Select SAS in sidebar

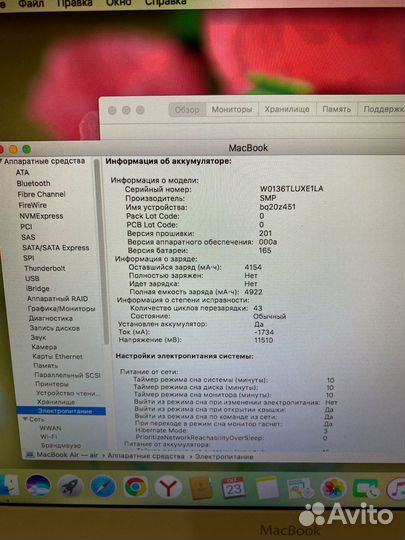(28, 237)
